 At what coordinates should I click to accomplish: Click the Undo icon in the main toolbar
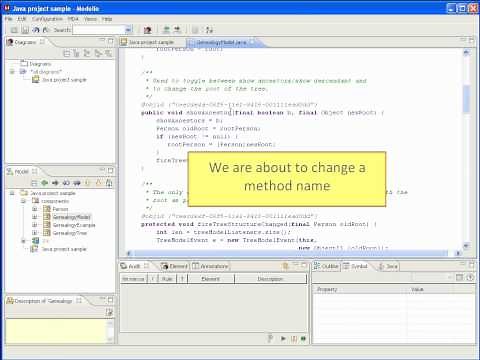pos(36,30)
